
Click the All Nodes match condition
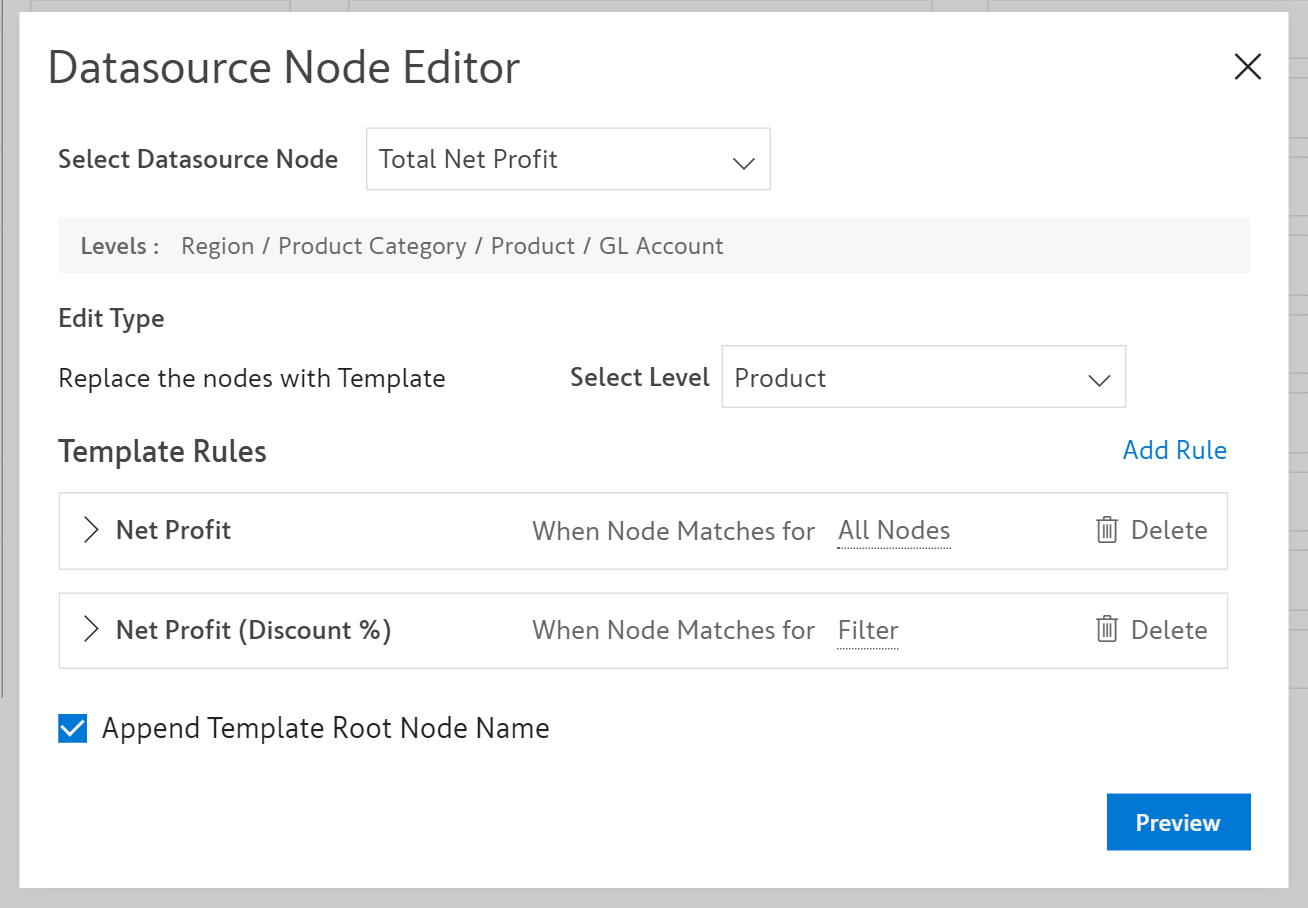coord(893,530)
